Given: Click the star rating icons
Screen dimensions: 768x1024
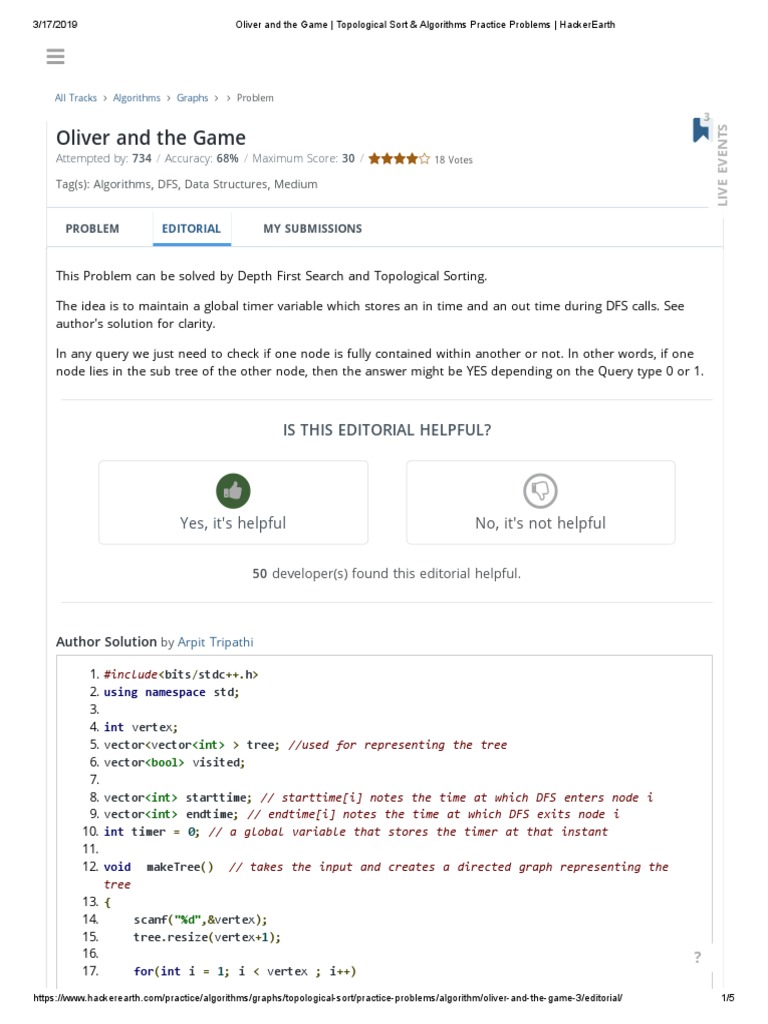Looking at the screenshot, I should click(x=399, y=158).
